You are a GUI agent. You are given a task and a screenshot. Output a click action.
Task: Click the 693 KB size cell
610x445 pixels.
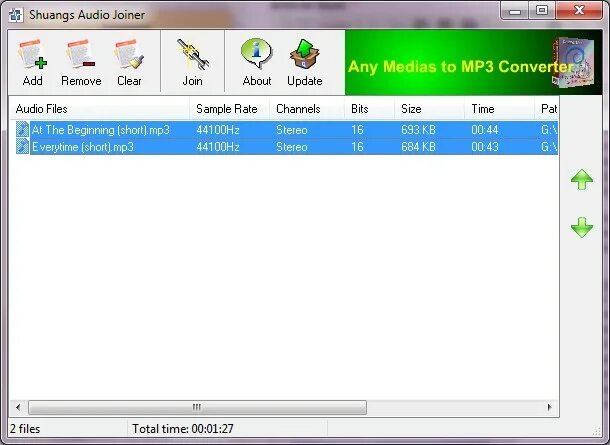418,130
